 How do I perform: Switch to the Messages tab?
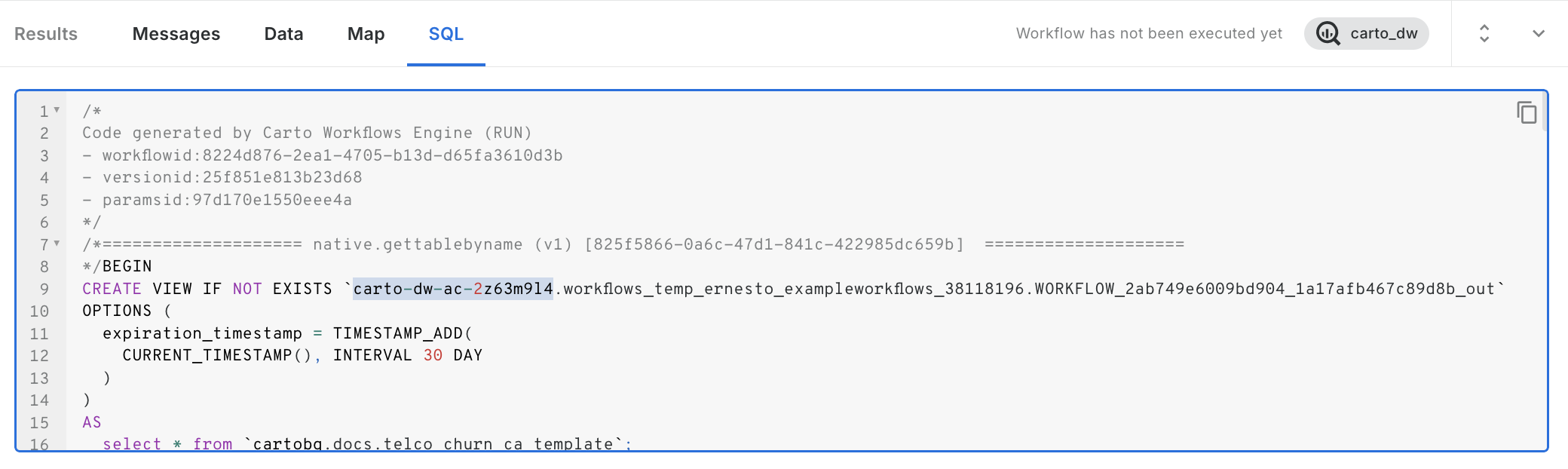(176, 34)
